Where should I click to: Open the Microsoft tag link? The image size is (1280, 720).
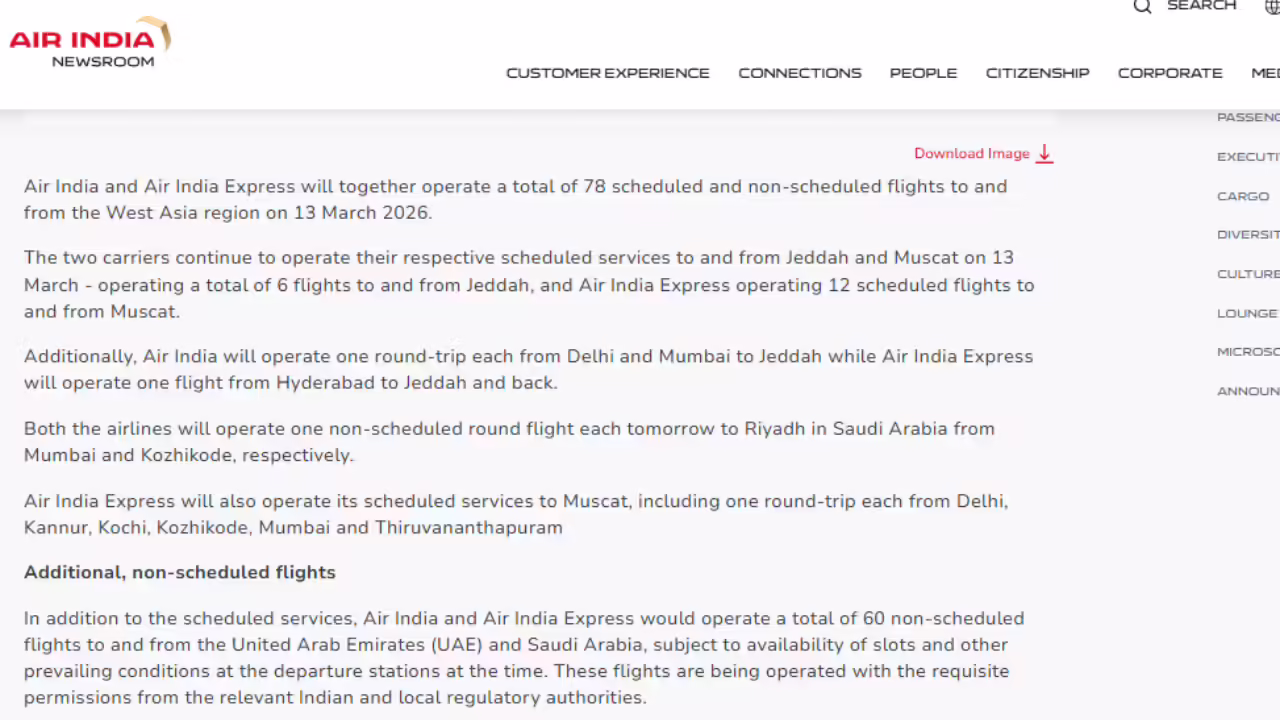click(1248, 352)
